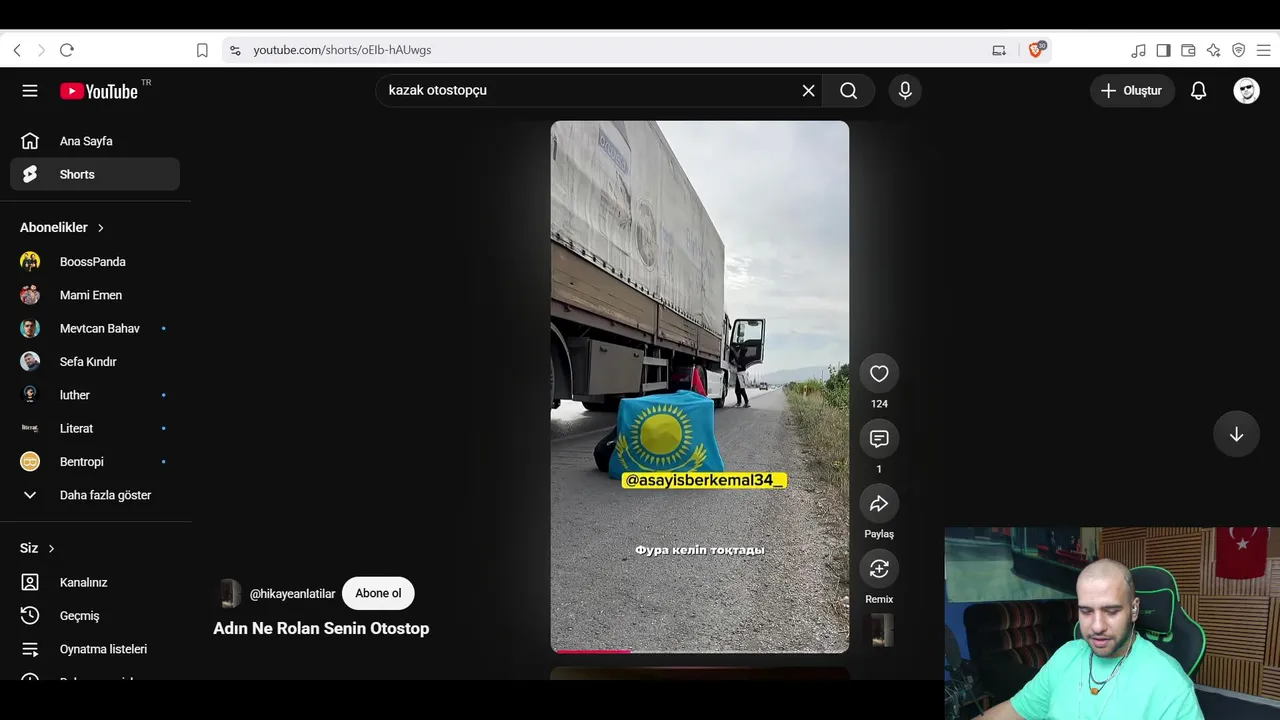Open the Sefa Kındır subscription channel

(95, 362)
